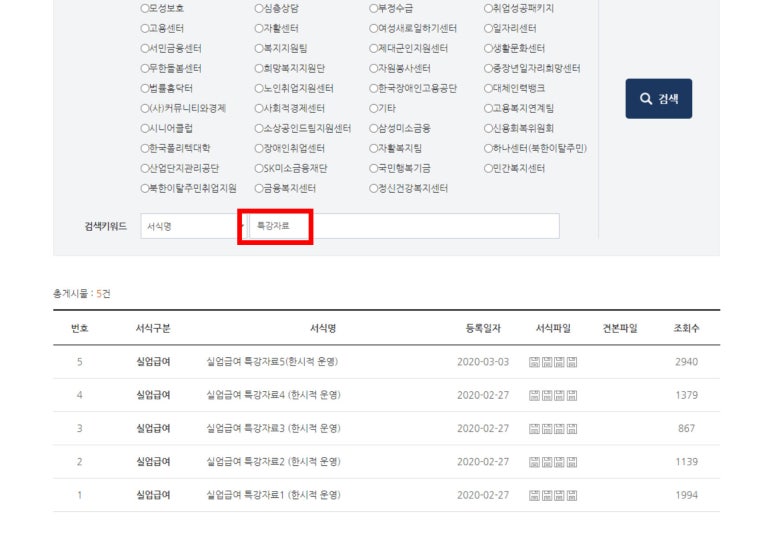Download second file icon for 특강자료5 row
The image size is (773, 535).
pos(547,362)
